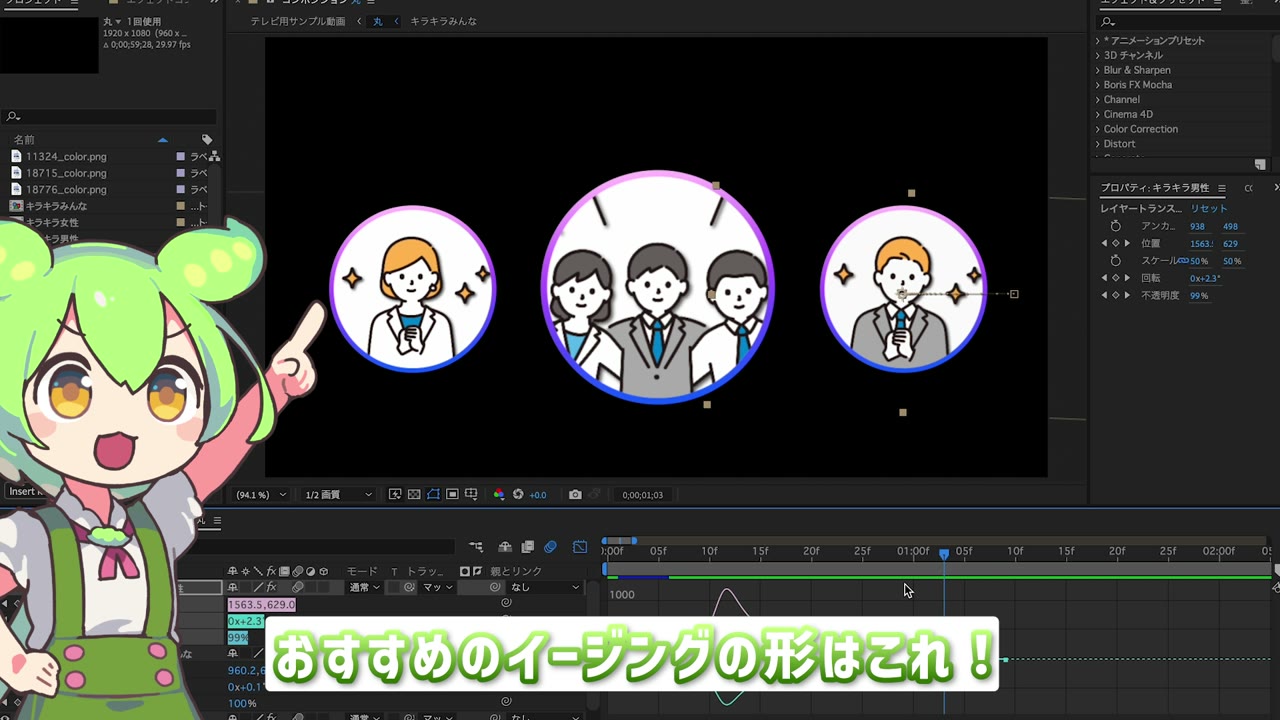Expand Blur & Sharpen effects category

1098,70
